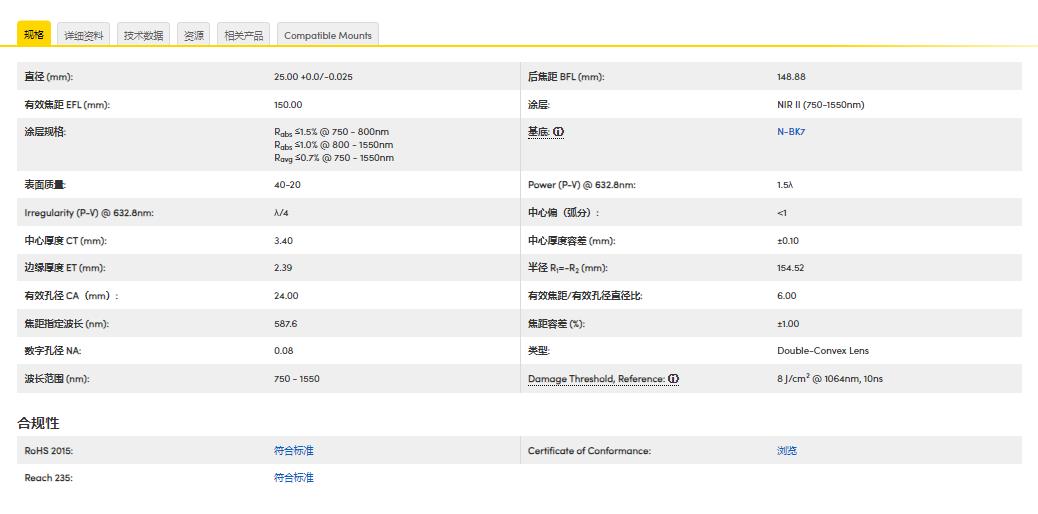Screen dimensions: 1038x514
Task: Click the 148.88 back focal length value
Action: click(791, 77)
